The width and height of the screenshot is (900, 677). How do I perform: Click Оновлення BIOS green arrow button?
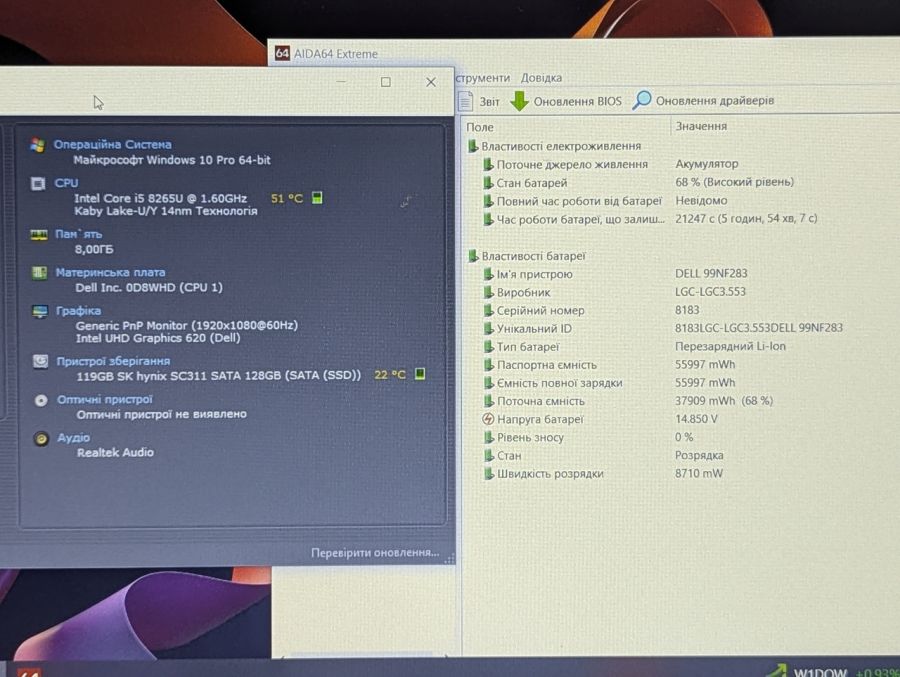(x=566, y=101)
